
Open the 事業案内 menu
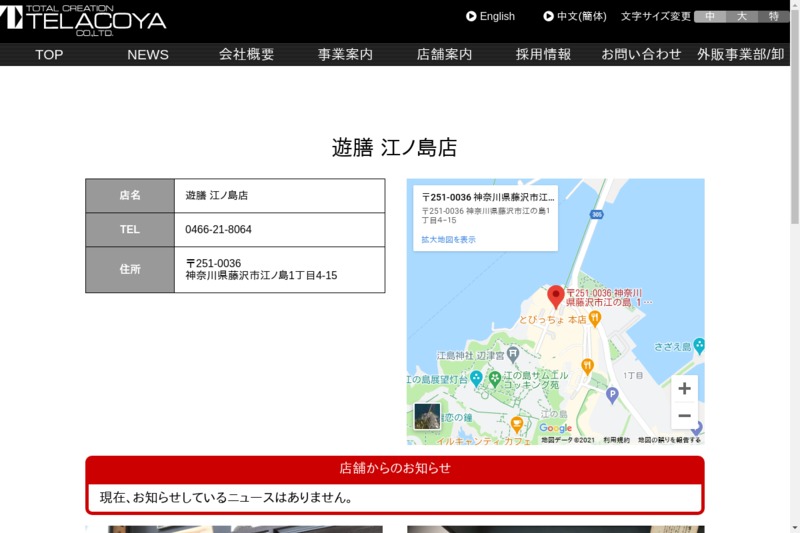pyautogui.click(x=345, y=54)
